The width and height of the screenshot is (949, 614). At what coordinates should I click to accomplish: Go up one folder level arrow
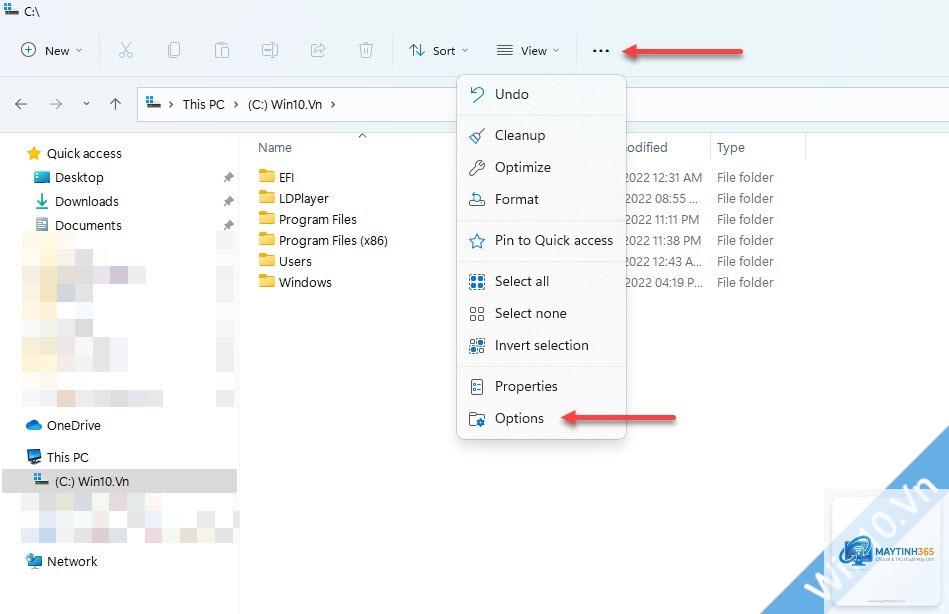(116, 104)
